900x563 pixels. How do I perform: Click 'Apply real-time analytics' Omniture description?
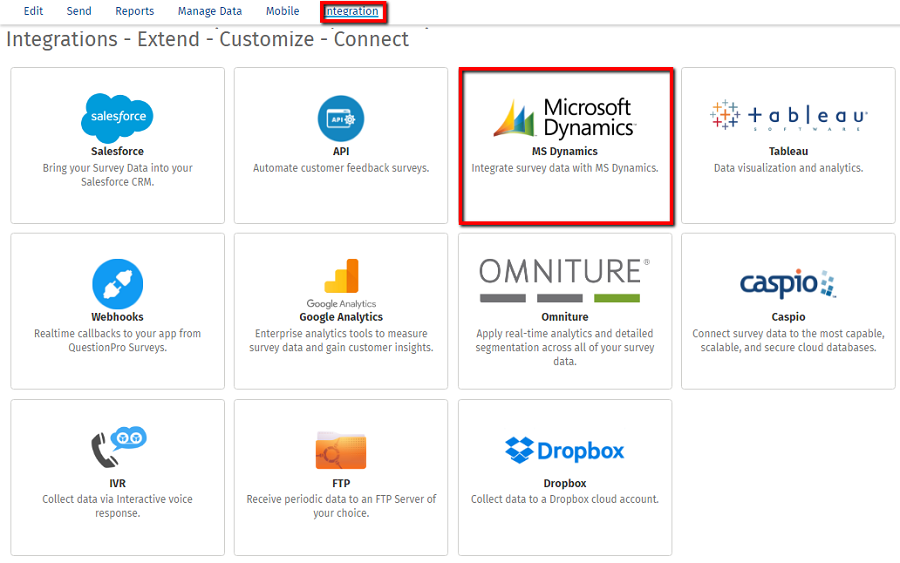565,347
